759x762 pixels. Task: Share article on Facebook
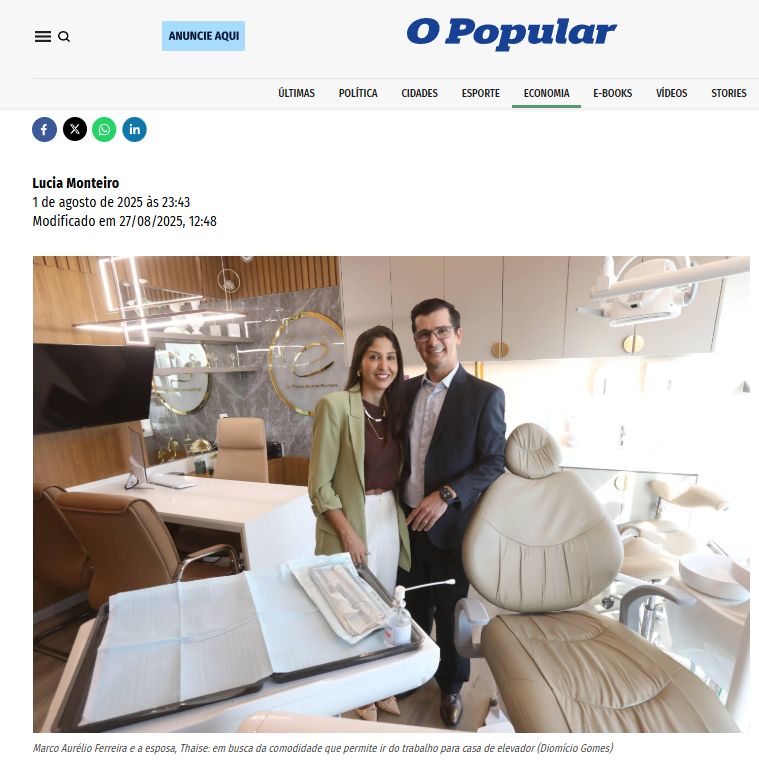pos(44,129)
